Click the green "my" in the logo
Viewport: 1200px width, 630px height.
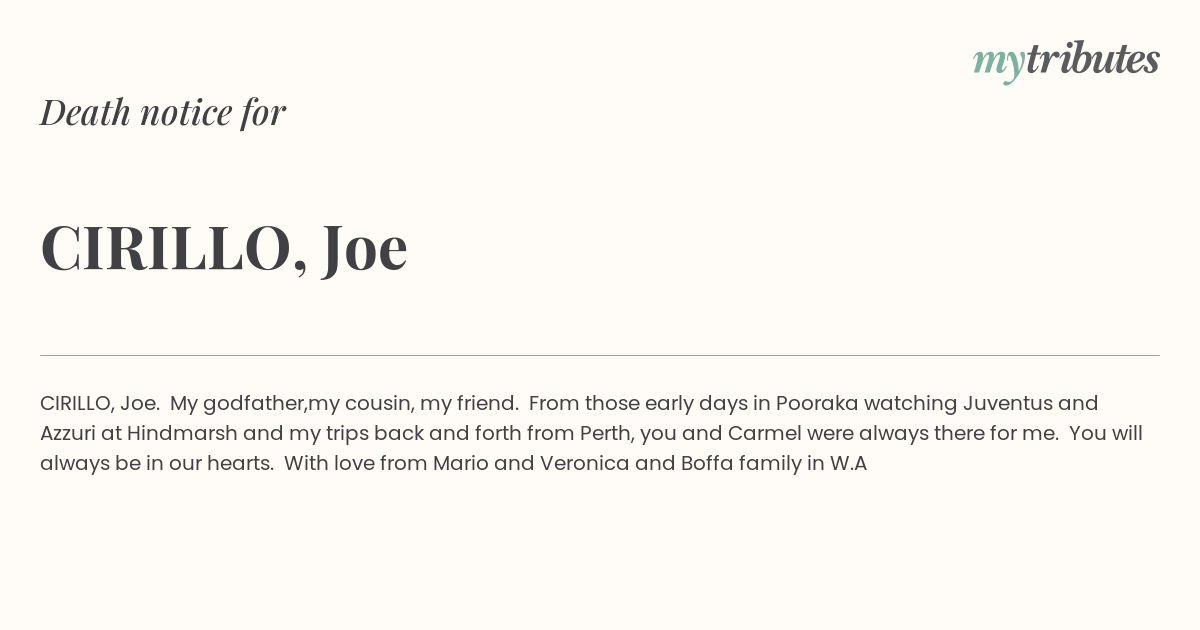[x=998, y=64]
